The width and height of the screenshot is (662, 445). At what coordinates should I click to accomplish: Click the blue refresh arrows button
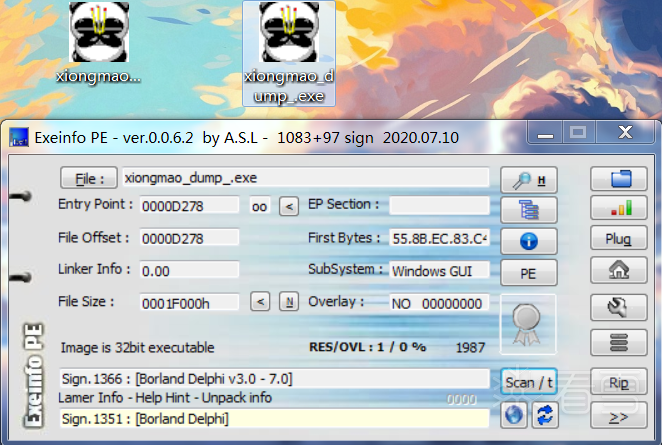point(545,415)
